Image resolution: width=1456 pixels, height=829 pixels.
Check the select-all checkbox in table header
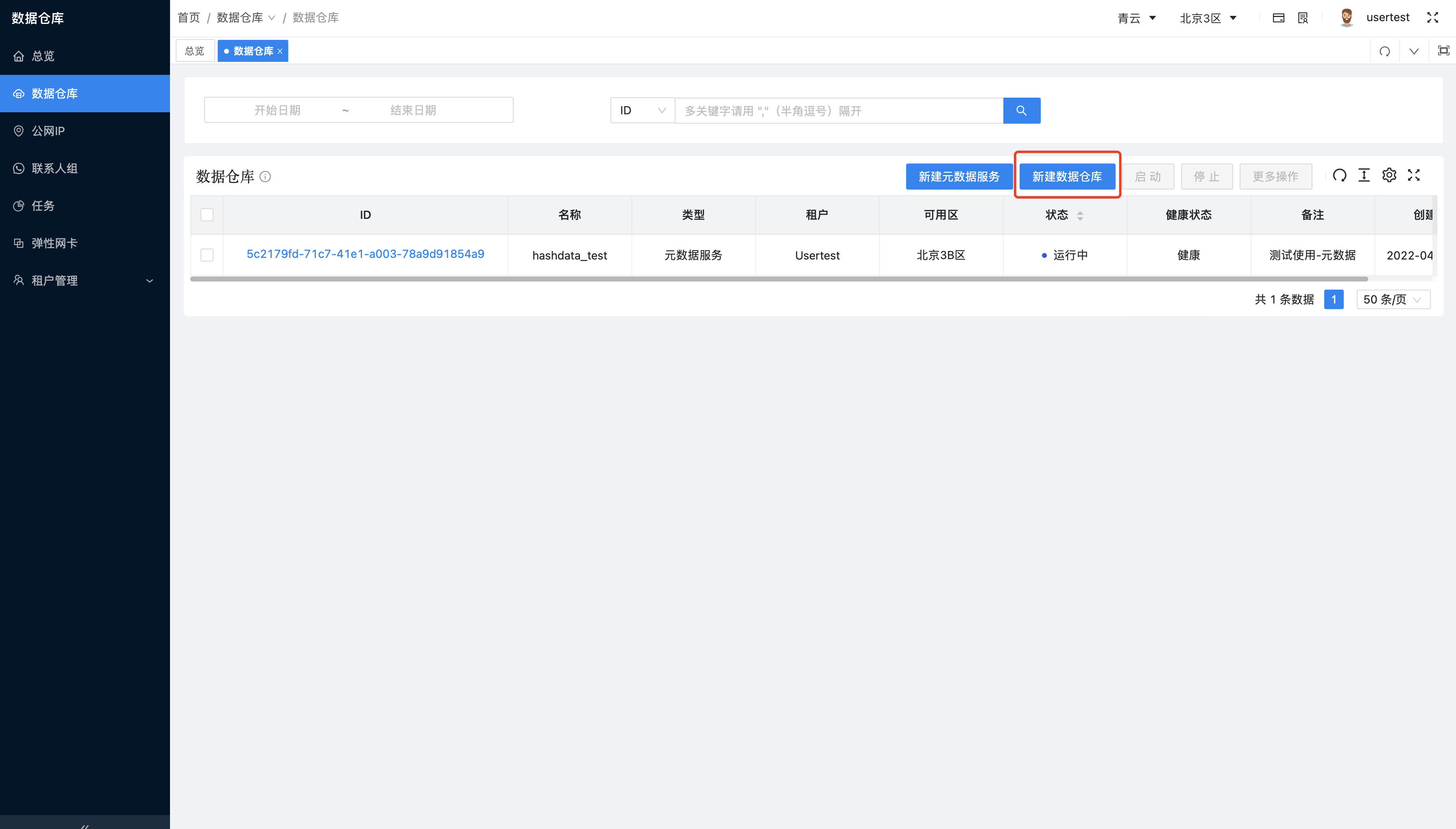(207, 215)
